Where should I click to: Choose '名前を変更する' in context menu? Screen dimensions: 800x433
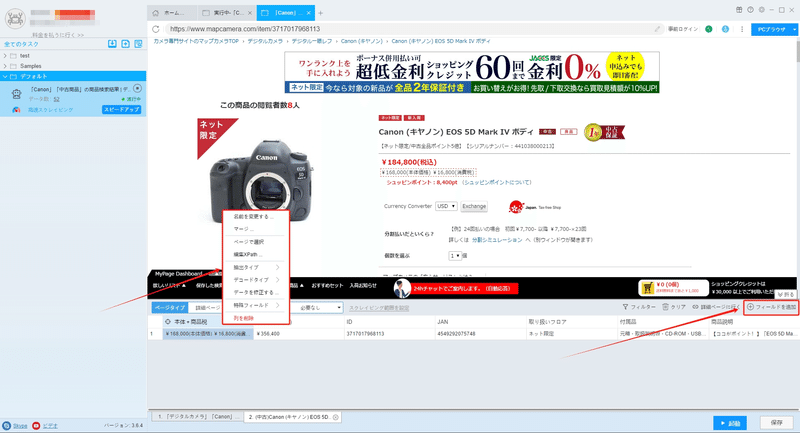click(256, 217)
